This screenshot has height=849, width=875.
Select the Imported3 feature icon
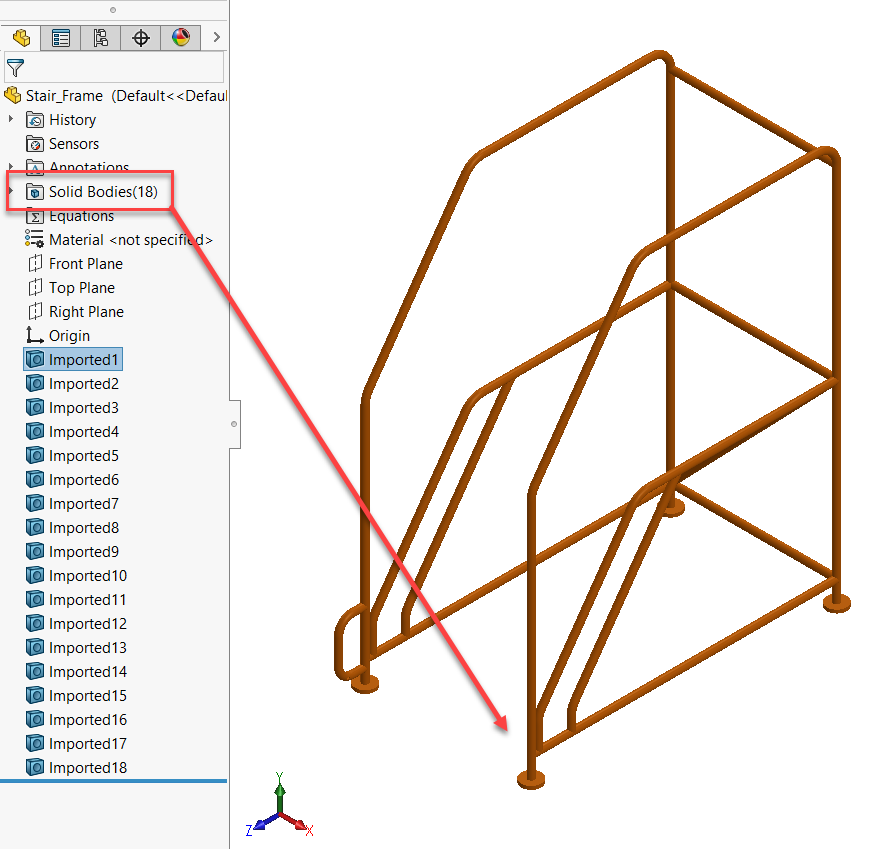pyautogui.click(x=35, y=407)
